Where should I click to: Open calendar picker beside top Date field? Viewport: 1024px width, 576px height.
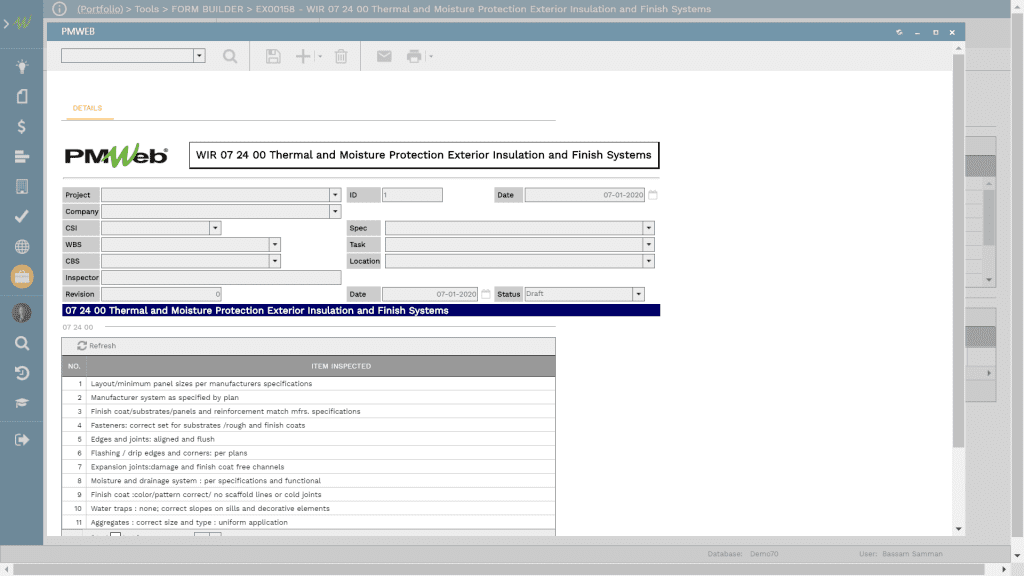[652, 195]
